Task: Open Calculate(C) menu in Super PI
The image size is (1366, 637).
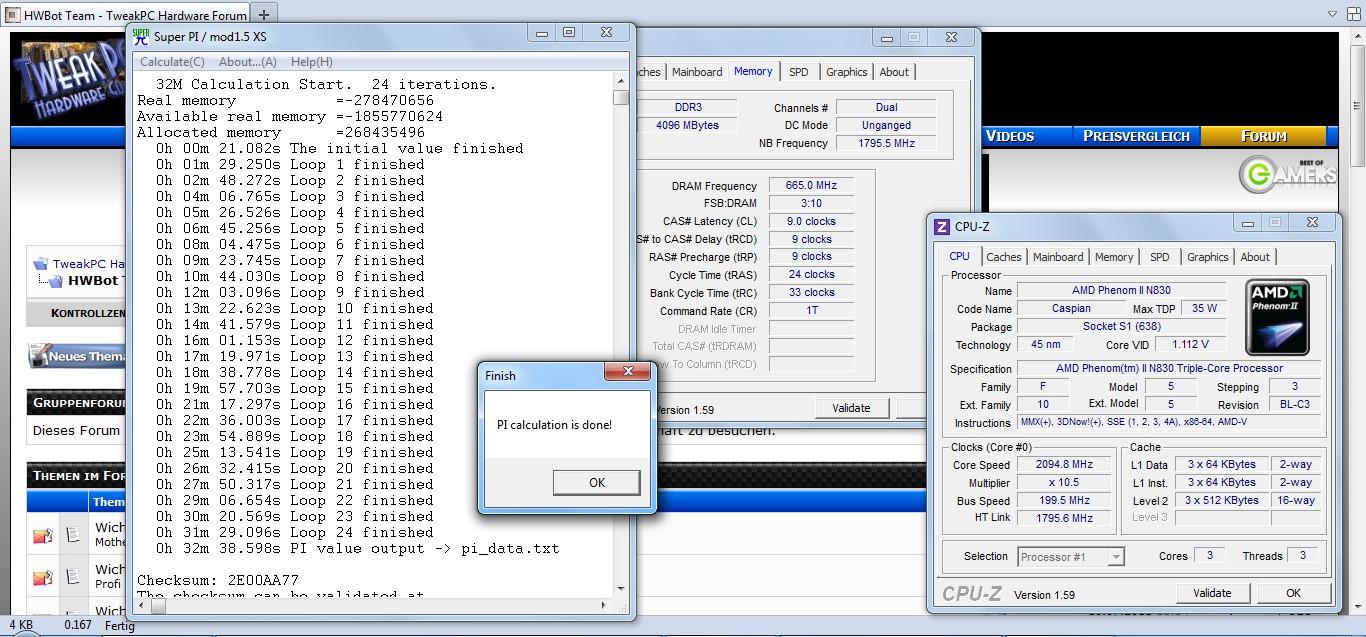Action: click(172, 61)
